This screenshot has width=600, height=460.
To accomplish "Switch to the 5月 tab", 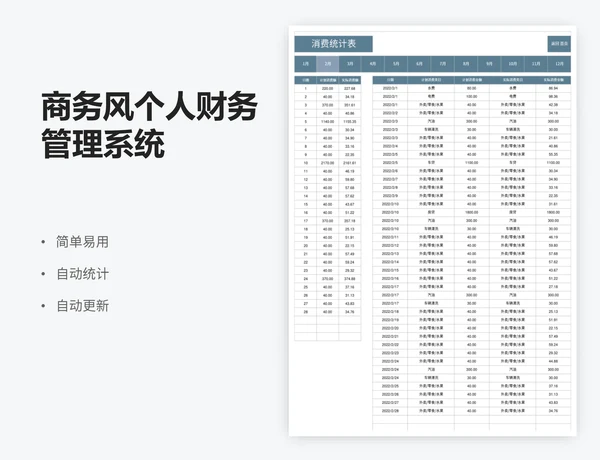I will (396, 64).
